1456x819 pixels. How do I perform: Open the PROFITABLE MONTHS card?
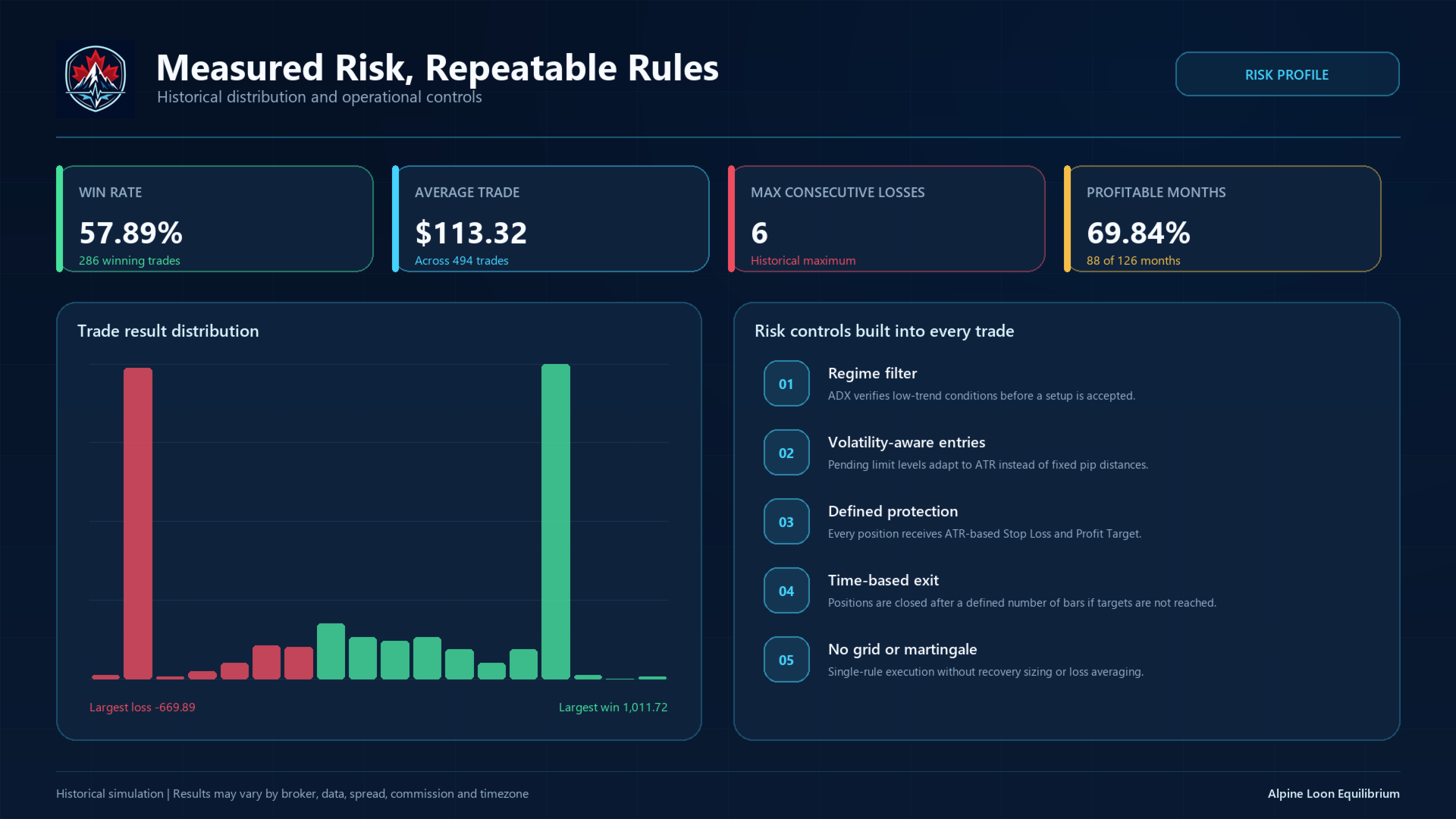[x=1222, y=218]
